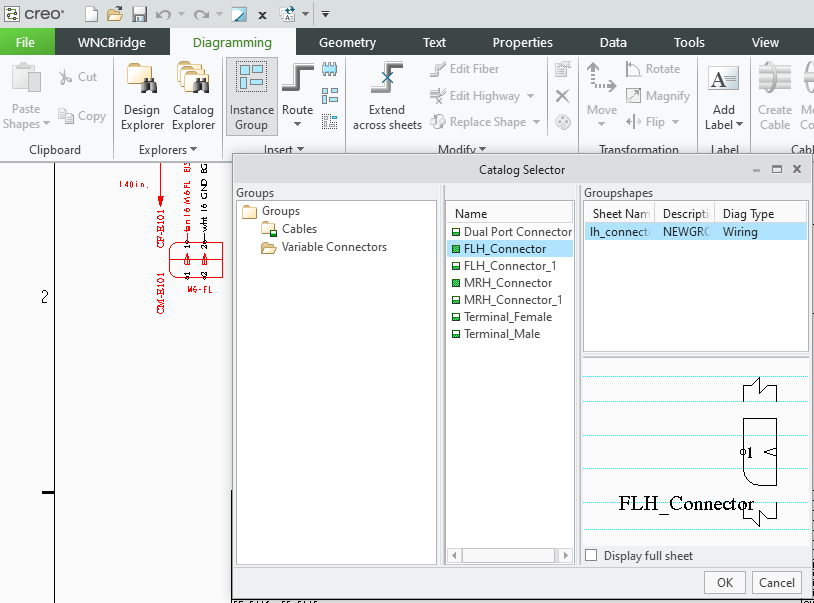Click the Save icon in quick access toolbar
Viewport: 814px width, 603px height.
(140, 15)
